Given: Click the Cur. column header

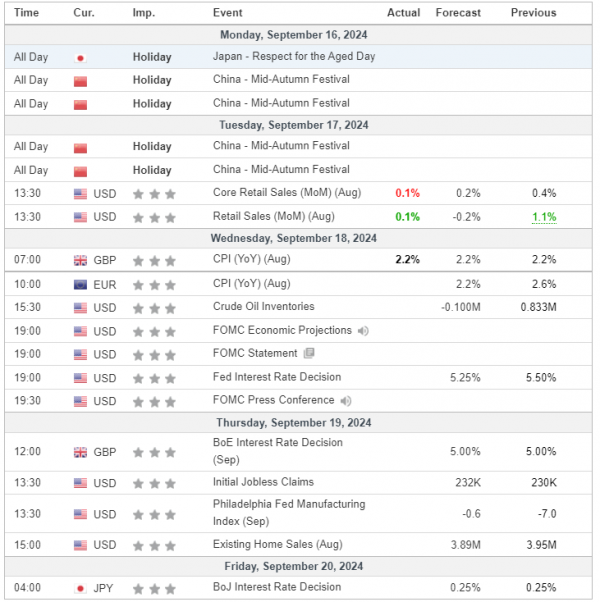Looking at the screenshot, I should click(84, 13).
